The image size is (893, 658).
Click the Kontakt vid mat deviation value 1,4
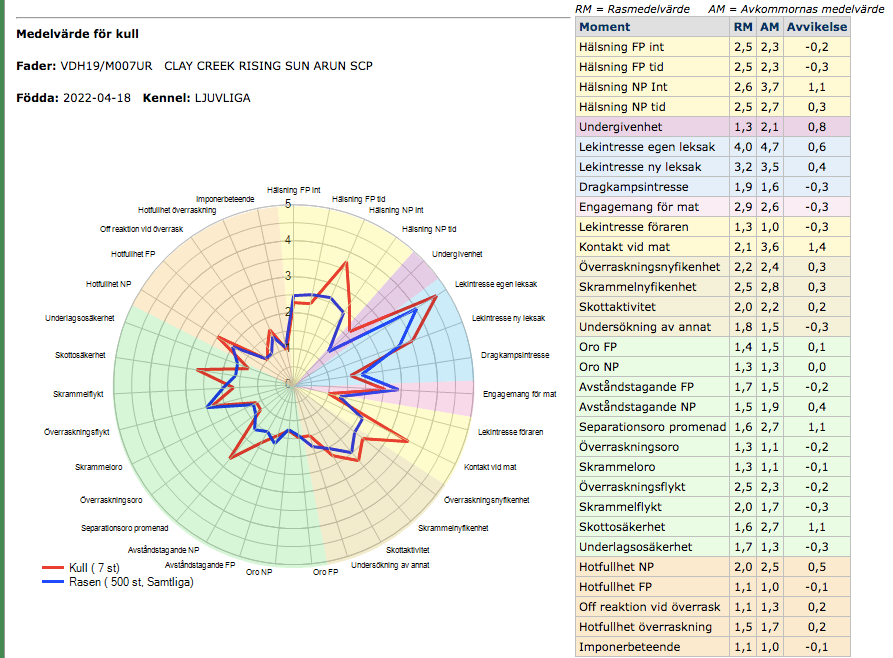pos(815,247)
